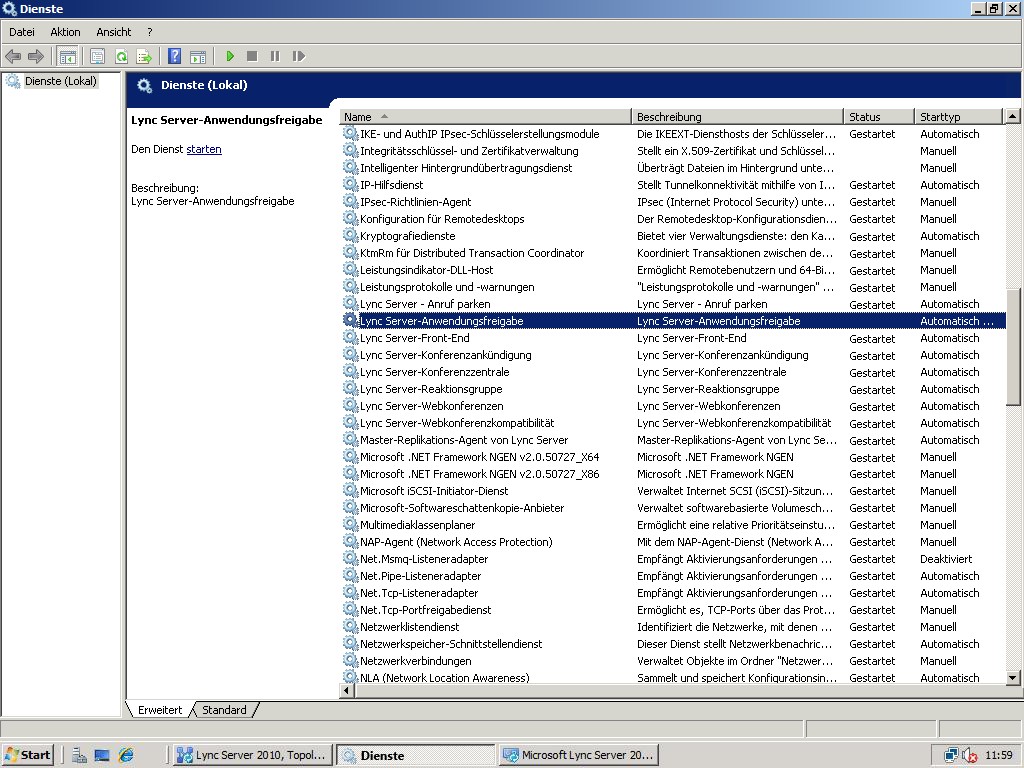Open Internet Explorer quick launch icon
The width and height of the screenshot is (1024, 768).
click(125, 755)
